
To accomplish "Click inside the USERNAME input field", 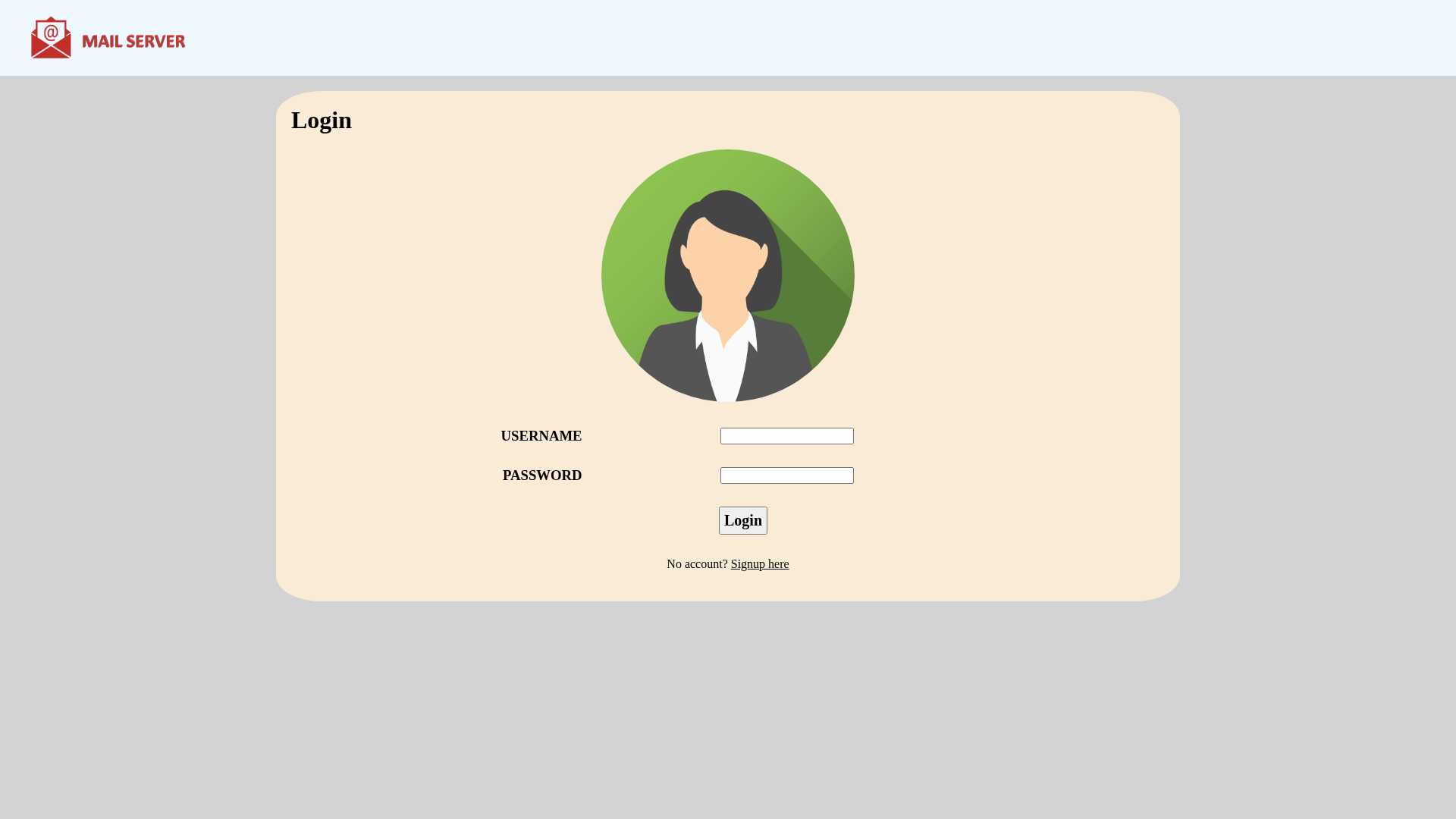I will tap(786, 435).
